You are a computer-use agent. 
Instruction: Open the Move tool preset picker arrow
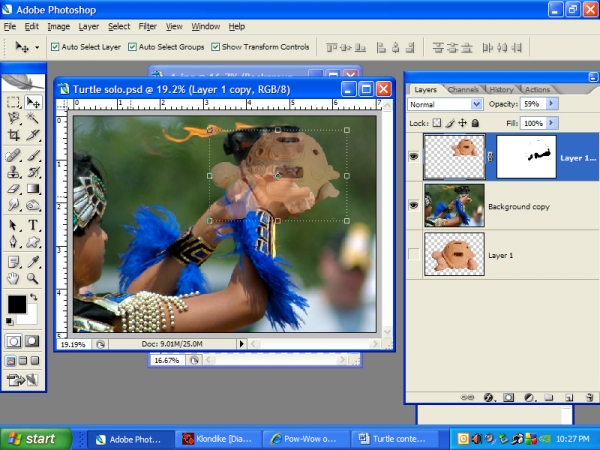(37, 47)
